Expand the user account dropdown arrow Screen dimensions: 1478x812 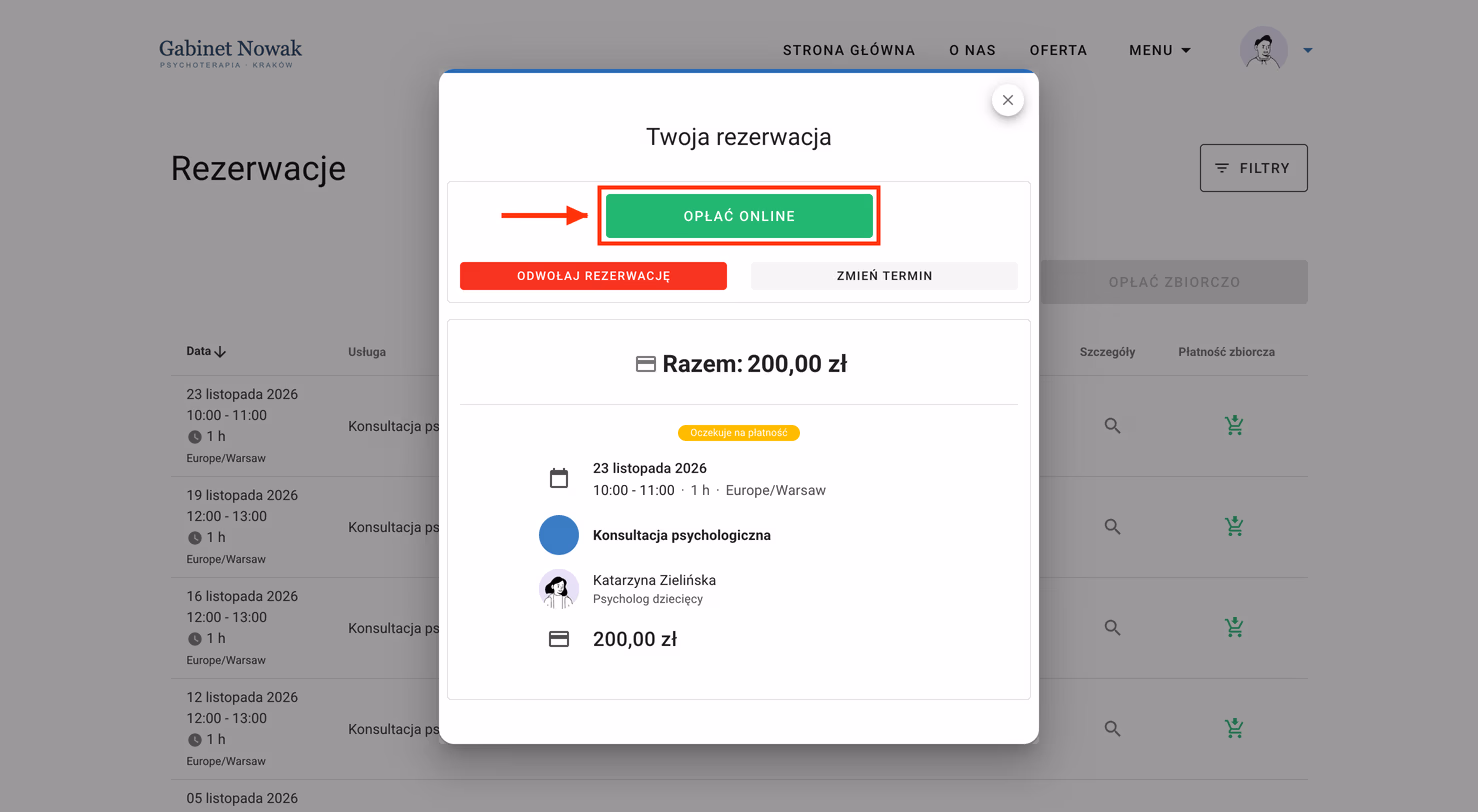tap(1307, 50)
